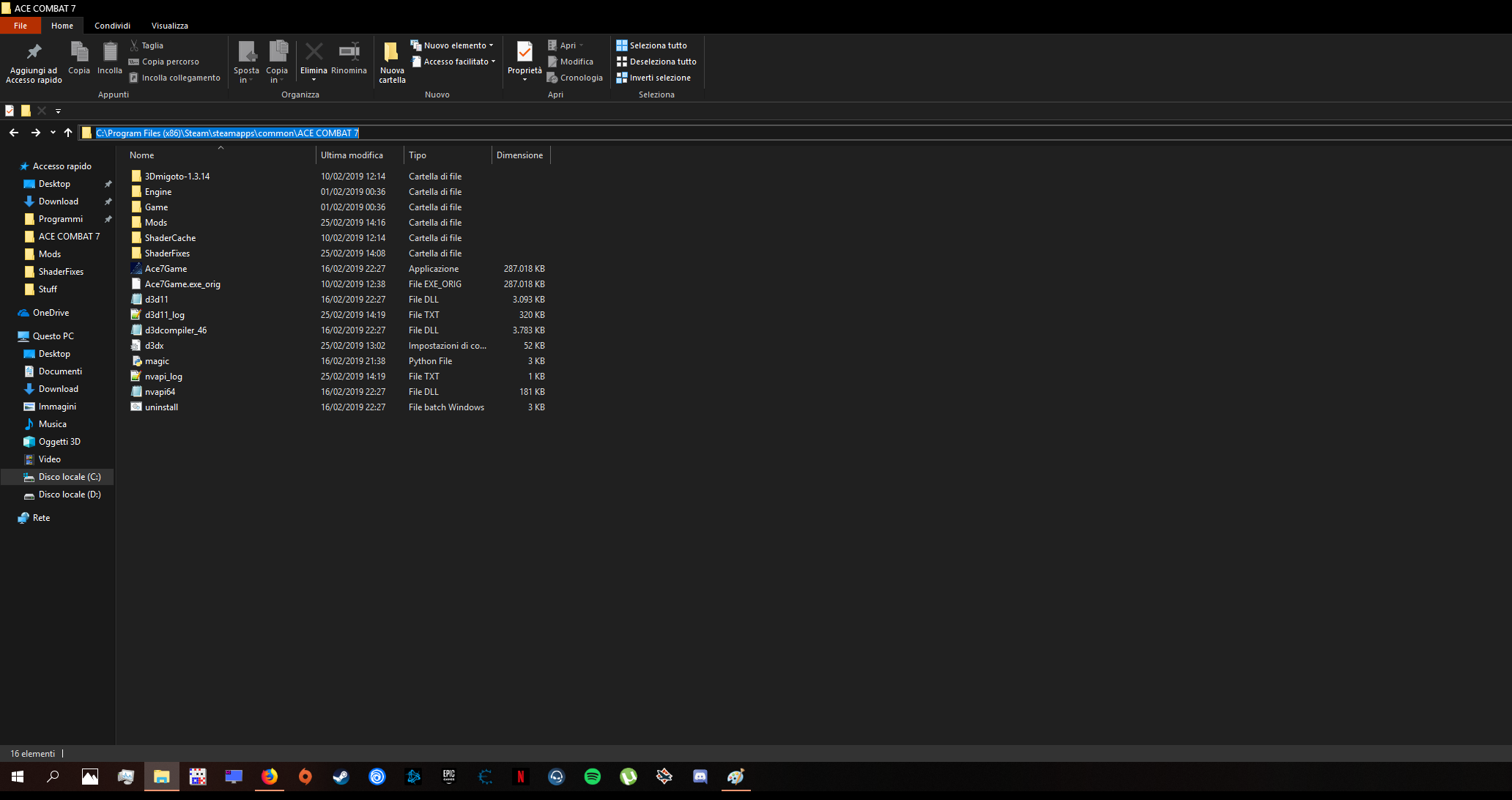Open Programmi in the navigation pane
Screen dimensions: 1512x800
60,219
